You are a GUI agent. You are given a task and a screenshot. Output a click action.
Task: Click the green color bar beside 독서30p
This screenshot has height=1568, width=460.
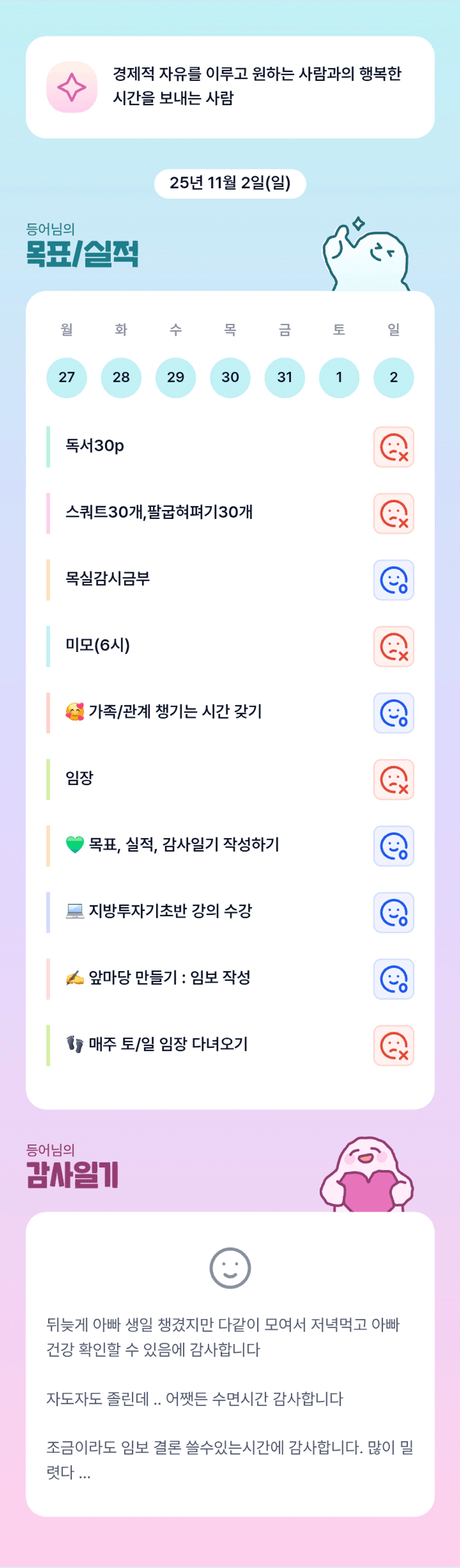pos(48,447)
